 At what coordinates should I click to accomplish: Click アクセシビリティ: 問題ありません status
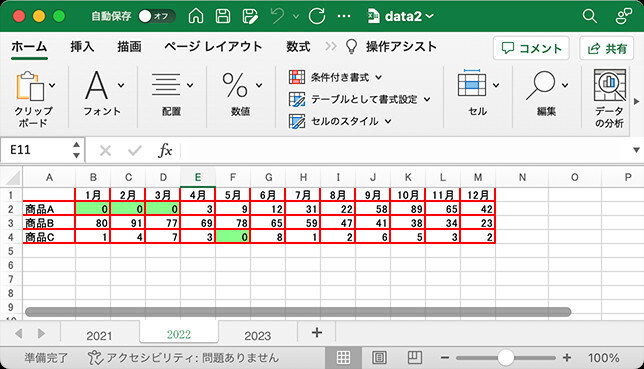[184, 357]
